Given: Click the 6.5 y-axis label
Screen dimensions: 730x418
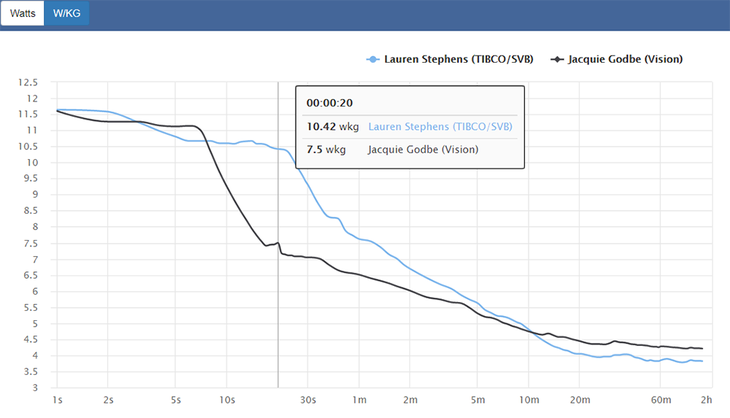Looking at the screenshot, I should [x=31, y=275].
